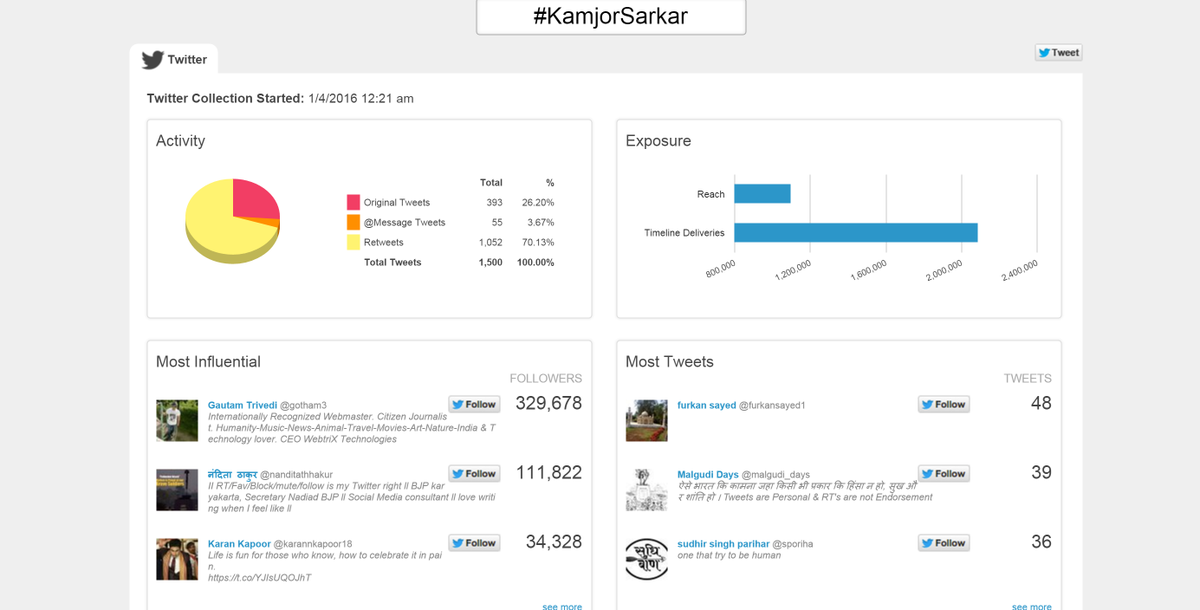Click the Twitter bird icon in tab

point(152,60)
